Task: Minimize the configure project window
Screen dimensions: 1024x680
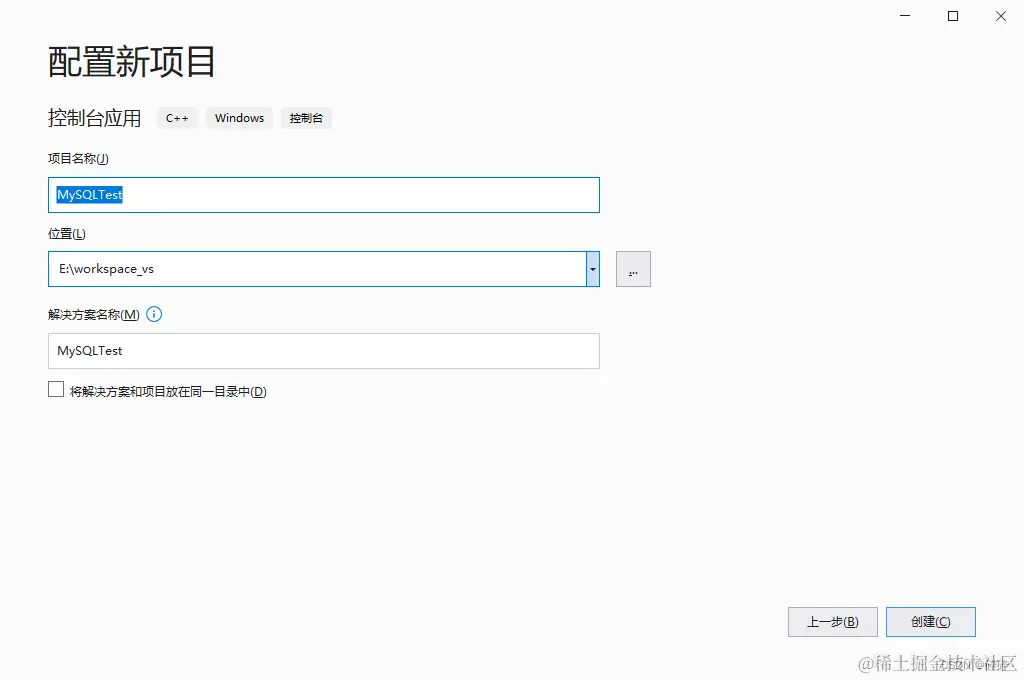Action: pos(904,16)
